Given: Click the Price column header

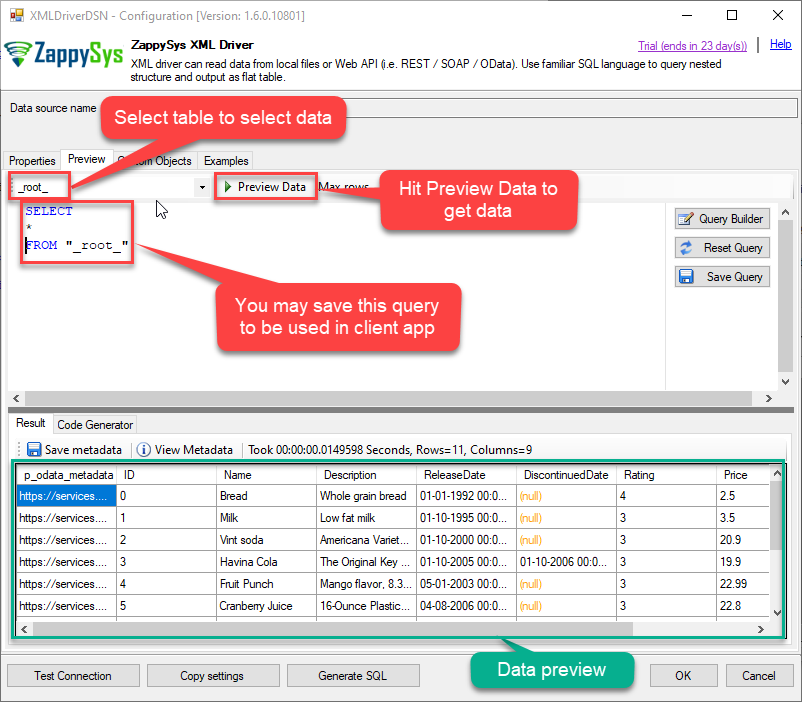Looking at the screenshot, I should [744, 475].
